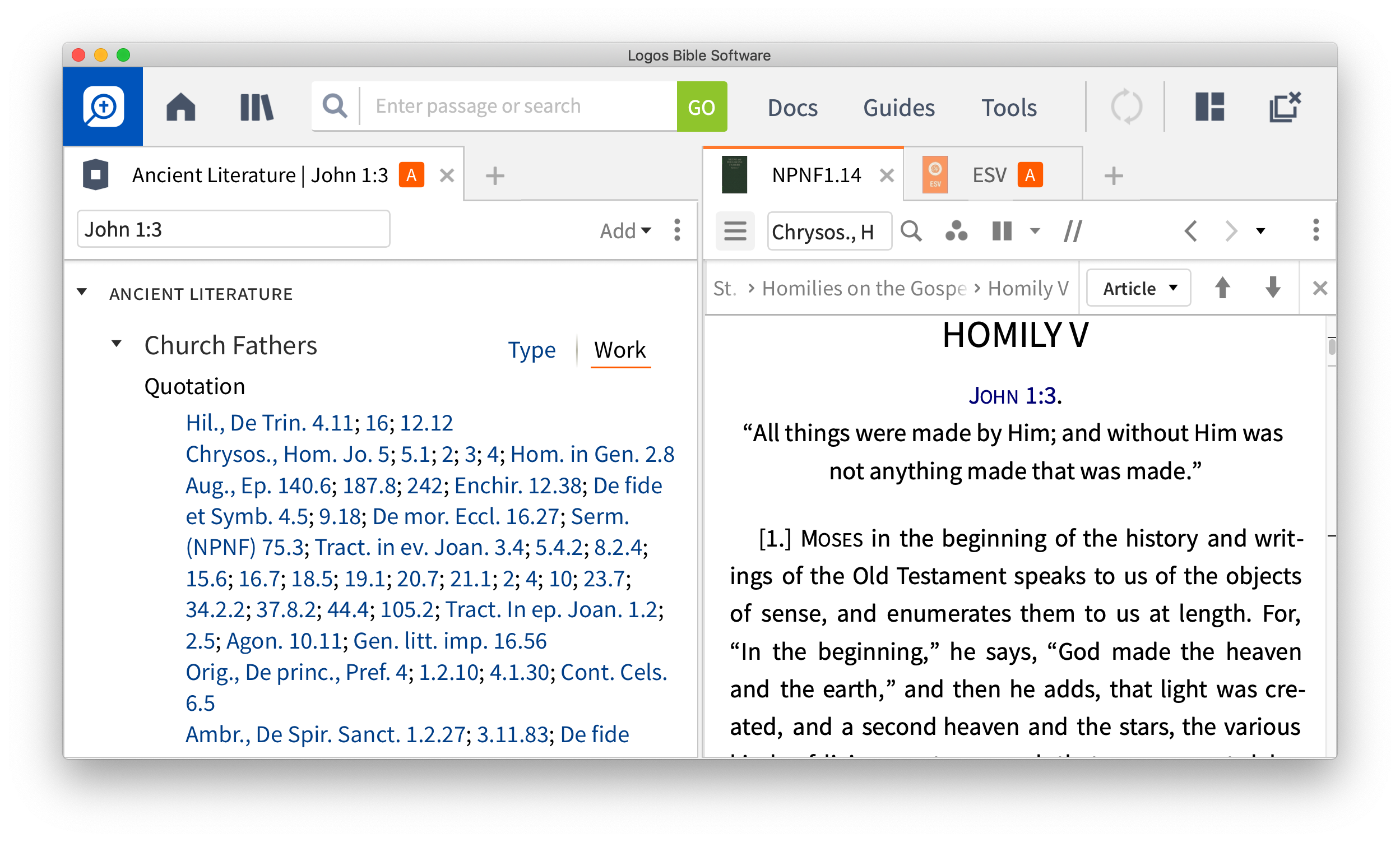Click Homilies on the Gospel breadcrumb
The image size is (1400, 842).
tap(864, 288)
